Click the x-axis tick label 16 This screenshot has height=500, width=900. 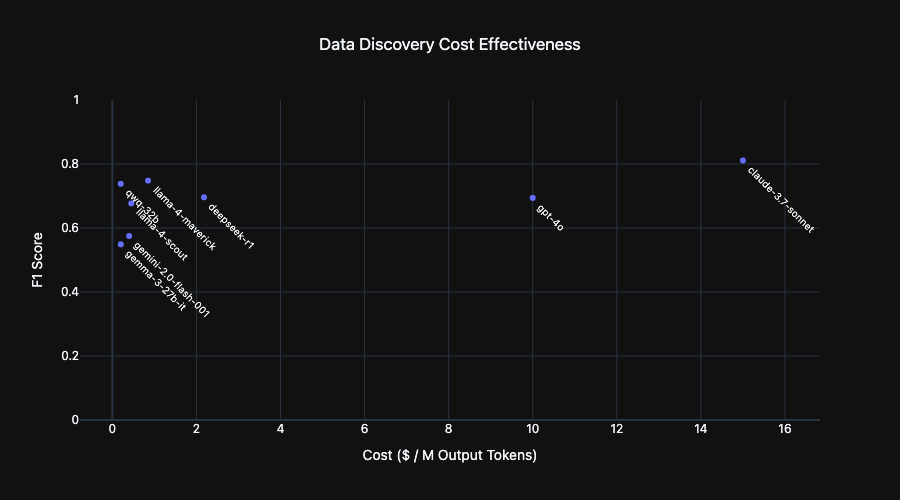[x=785, y=431]
